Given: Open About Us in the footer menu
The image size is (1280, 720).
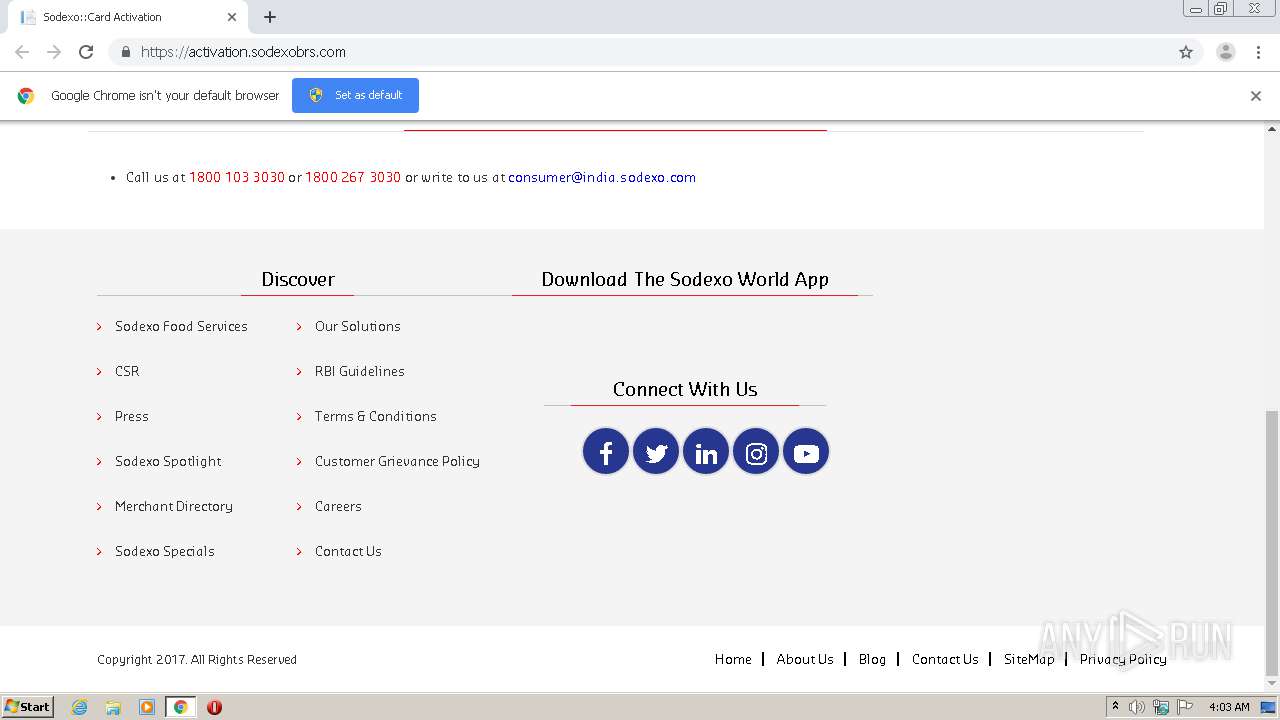Looking at the screenshot, I should click(805, 659).
